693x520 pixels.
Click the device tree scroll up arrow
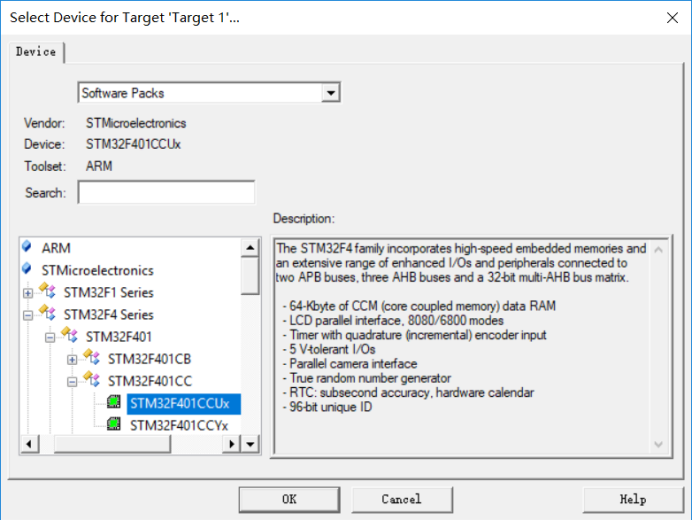[251, 248]
